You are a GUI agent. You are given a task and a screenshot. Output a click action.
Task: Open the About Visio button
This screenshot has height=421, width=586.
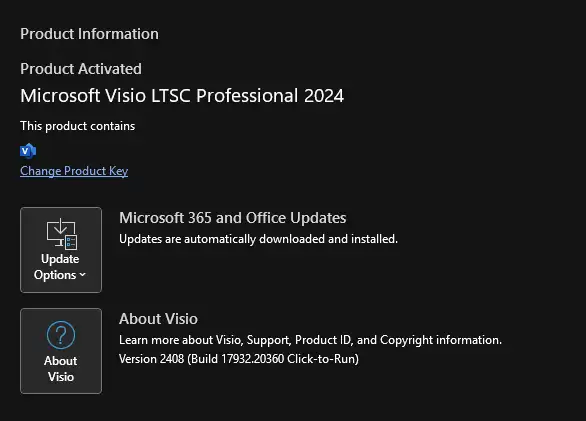pos(61,351)
